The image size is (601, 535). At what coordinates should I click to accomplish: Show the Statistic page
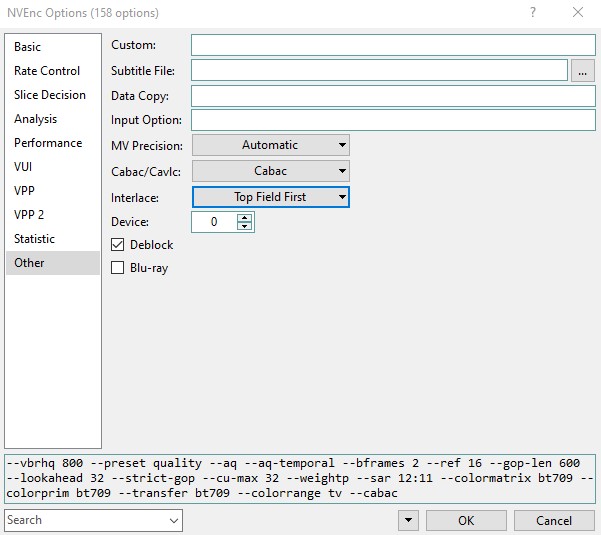click(53, 239)
